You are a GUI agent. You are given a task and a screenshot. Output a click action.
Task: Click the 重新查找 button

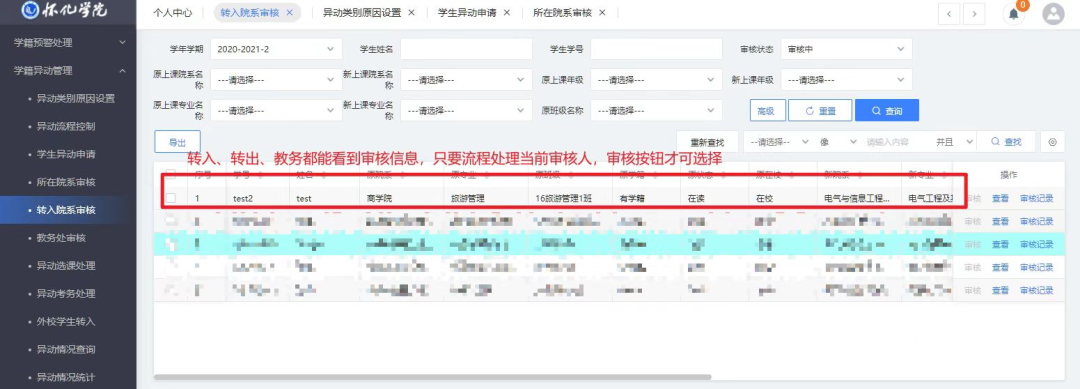pos(707,142)
